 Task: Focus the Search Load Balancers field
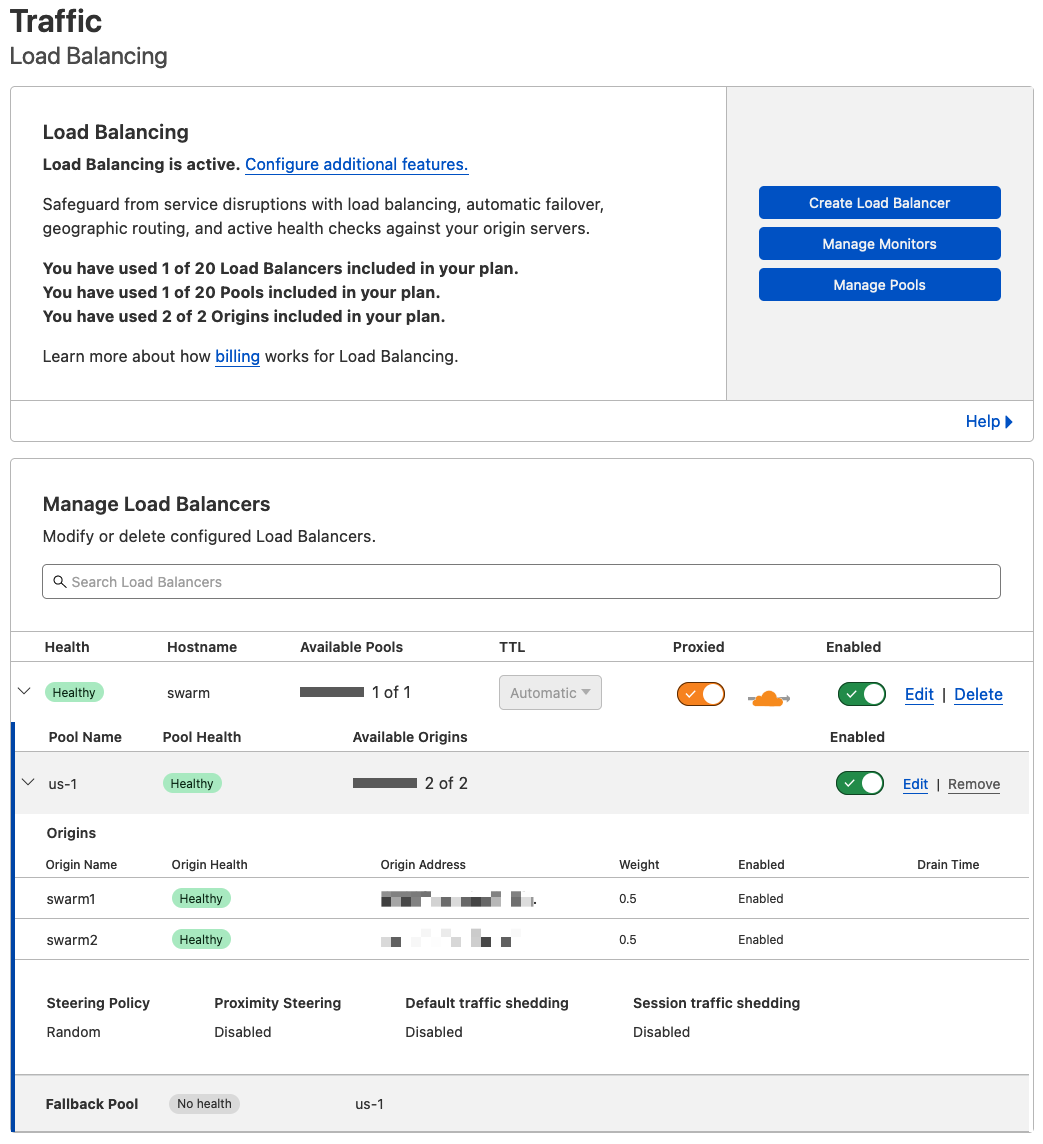(522, 581)
